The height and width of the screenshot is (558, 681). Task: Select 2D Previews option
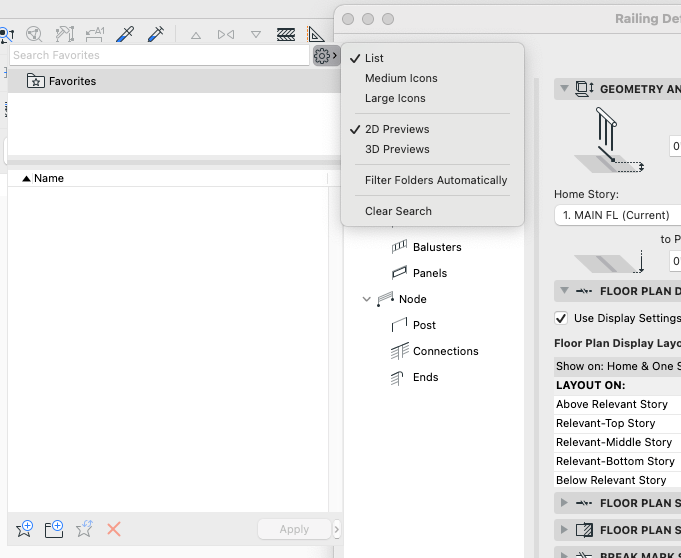[x=397, y=129]
